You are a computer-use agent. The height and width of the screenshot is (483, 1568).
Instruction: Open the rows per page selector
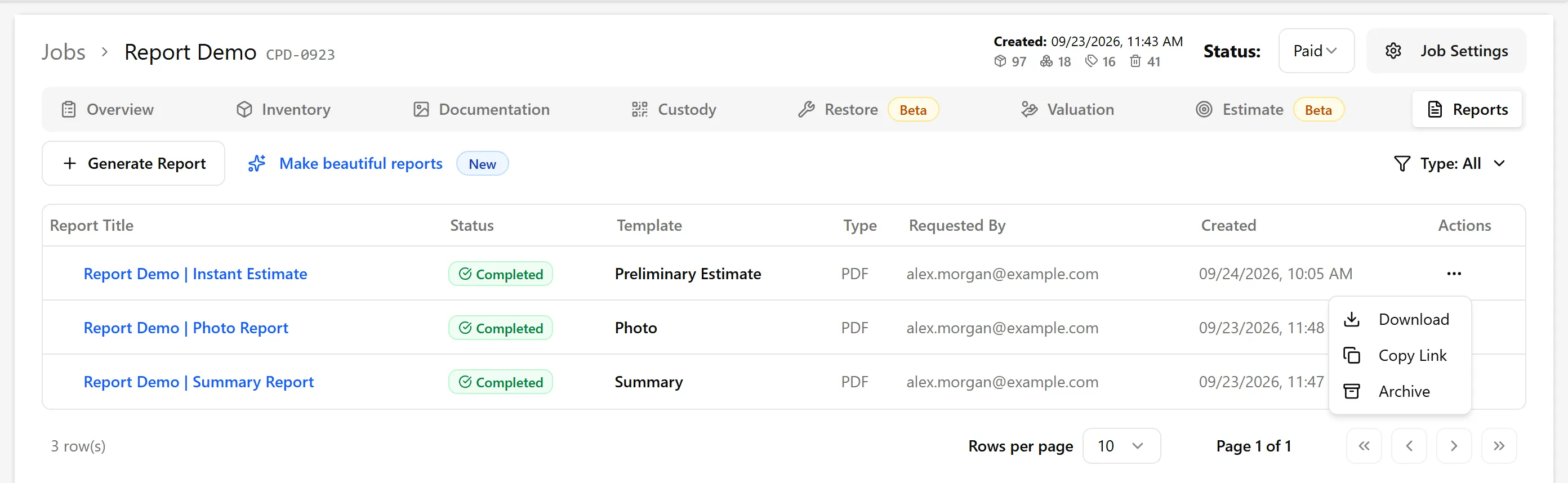[x=1121, y=446]
